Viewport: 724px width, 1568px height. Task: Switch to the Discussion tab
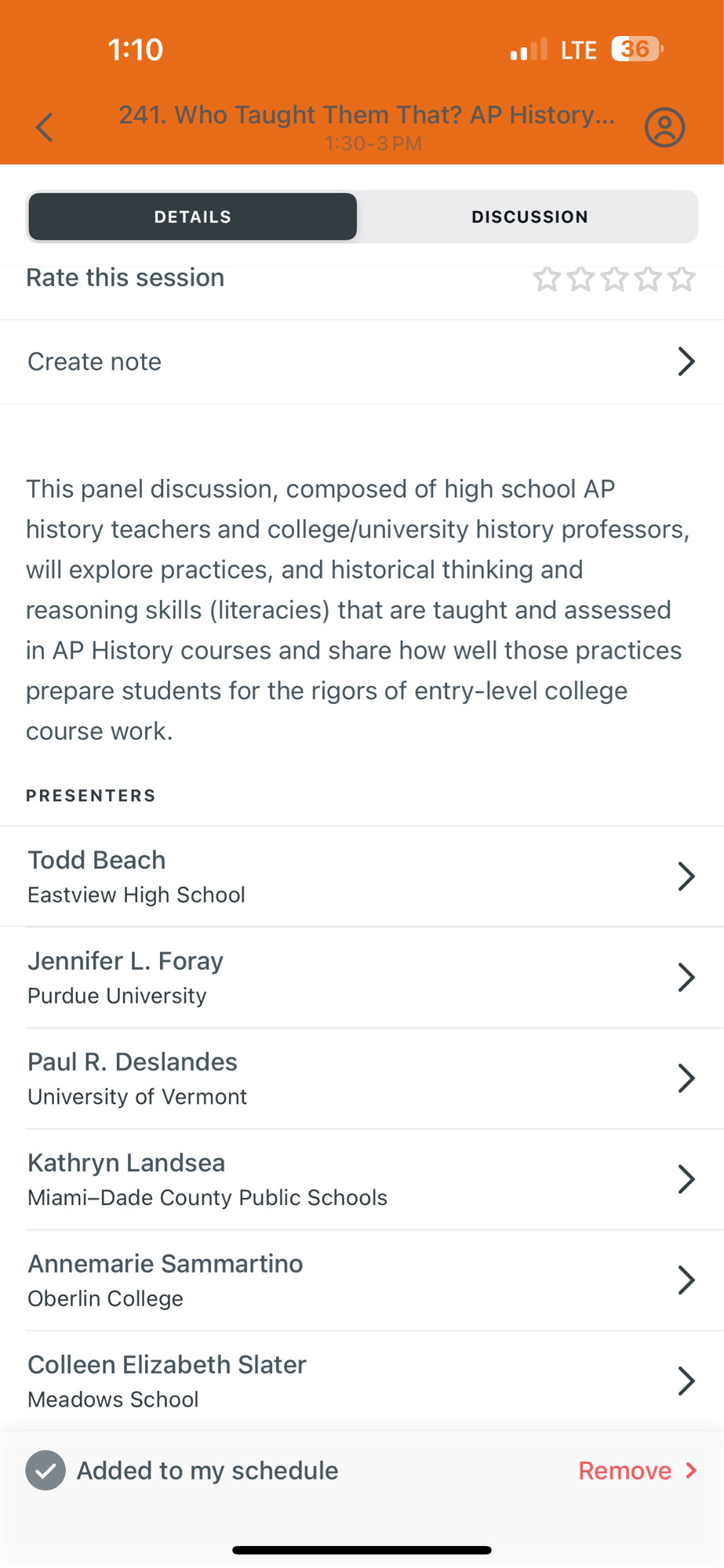[529, 216]
